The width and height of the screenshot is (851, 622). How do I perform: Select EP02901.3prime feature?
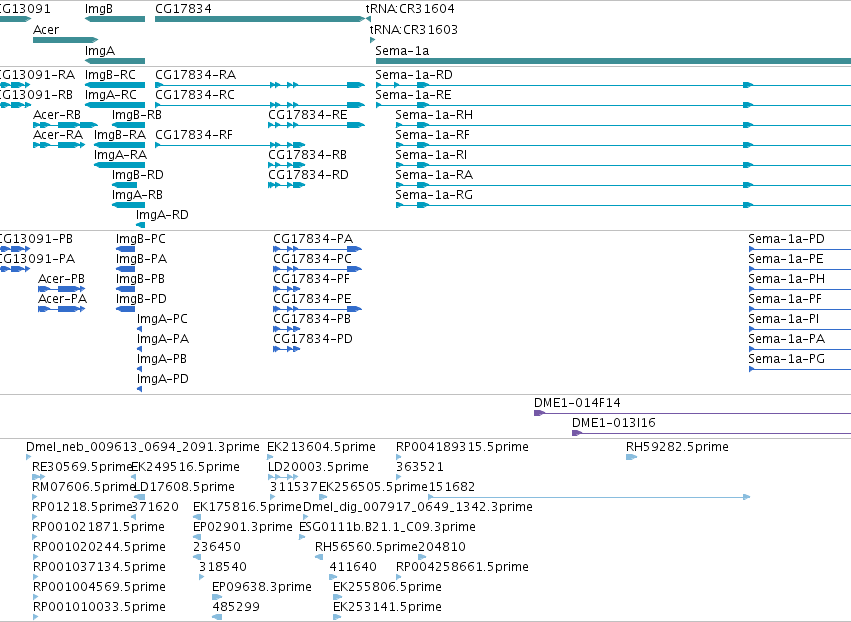[x=197, y=537]
